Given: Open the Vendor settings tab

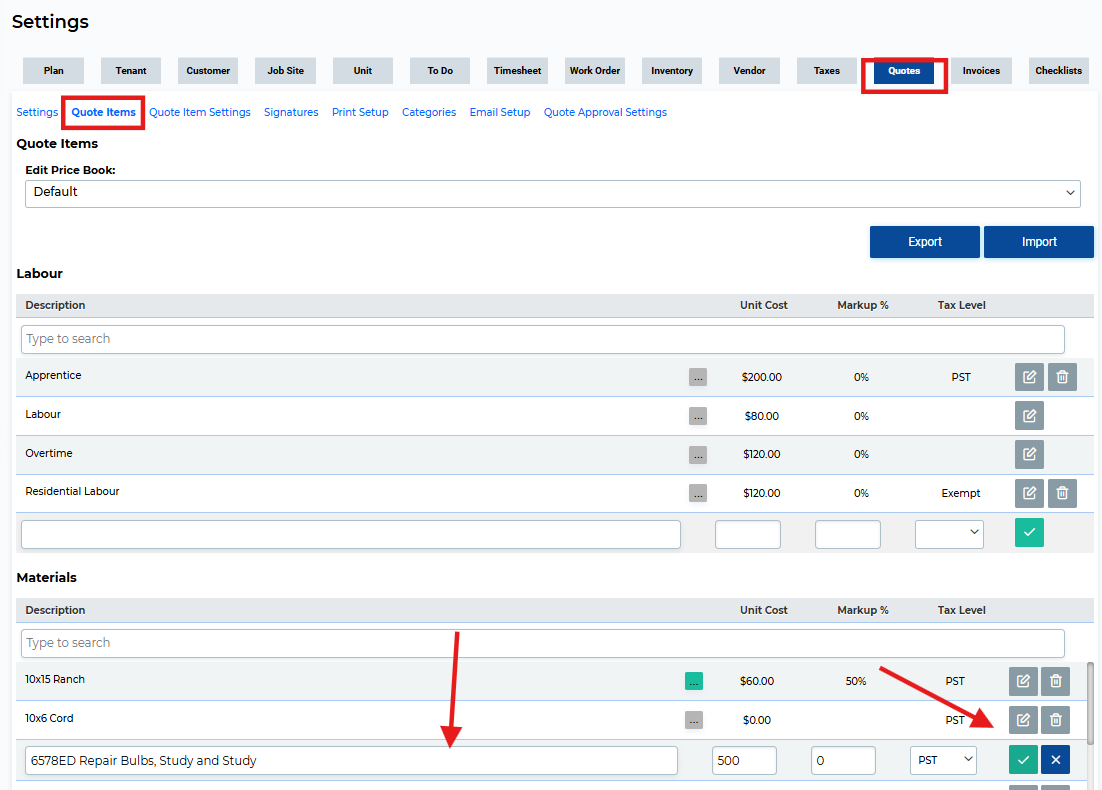Looking at the screenshot, I should coord(749,71).
